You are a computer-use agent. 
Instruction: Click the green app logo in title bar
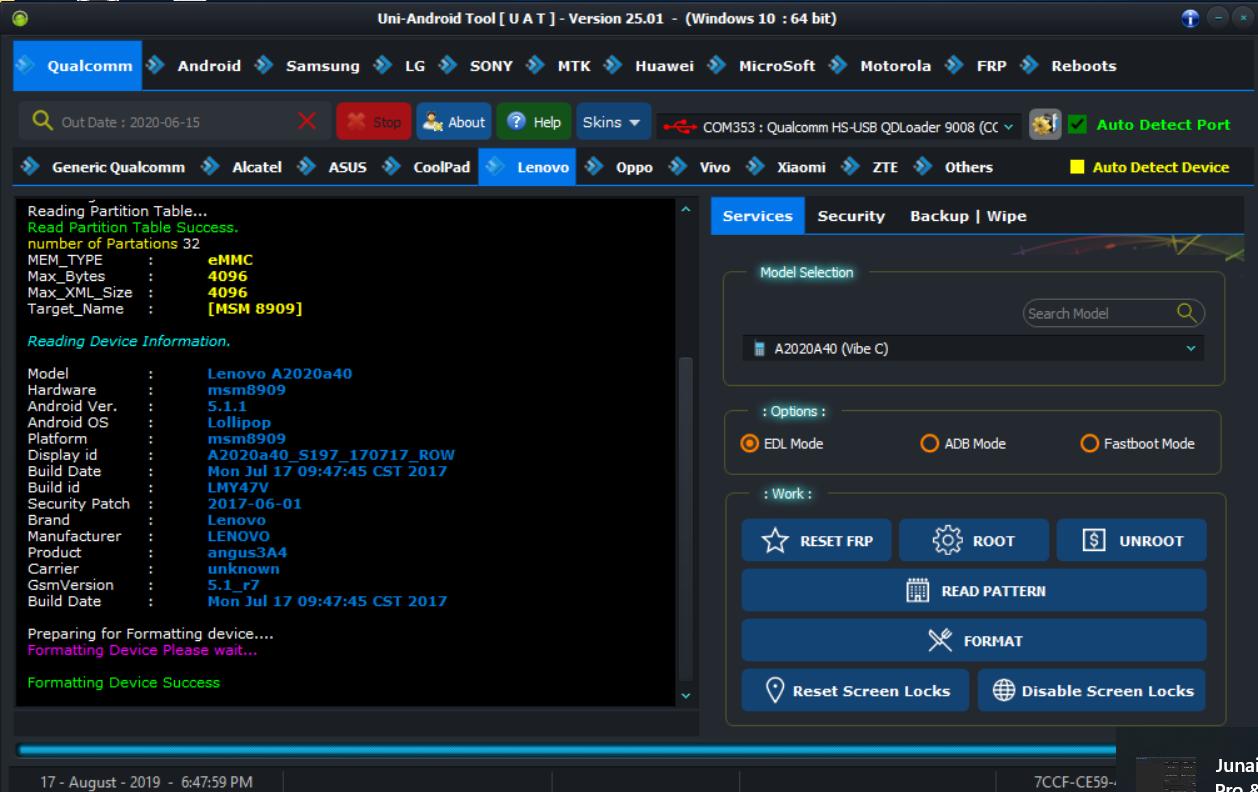coord(20,18)
